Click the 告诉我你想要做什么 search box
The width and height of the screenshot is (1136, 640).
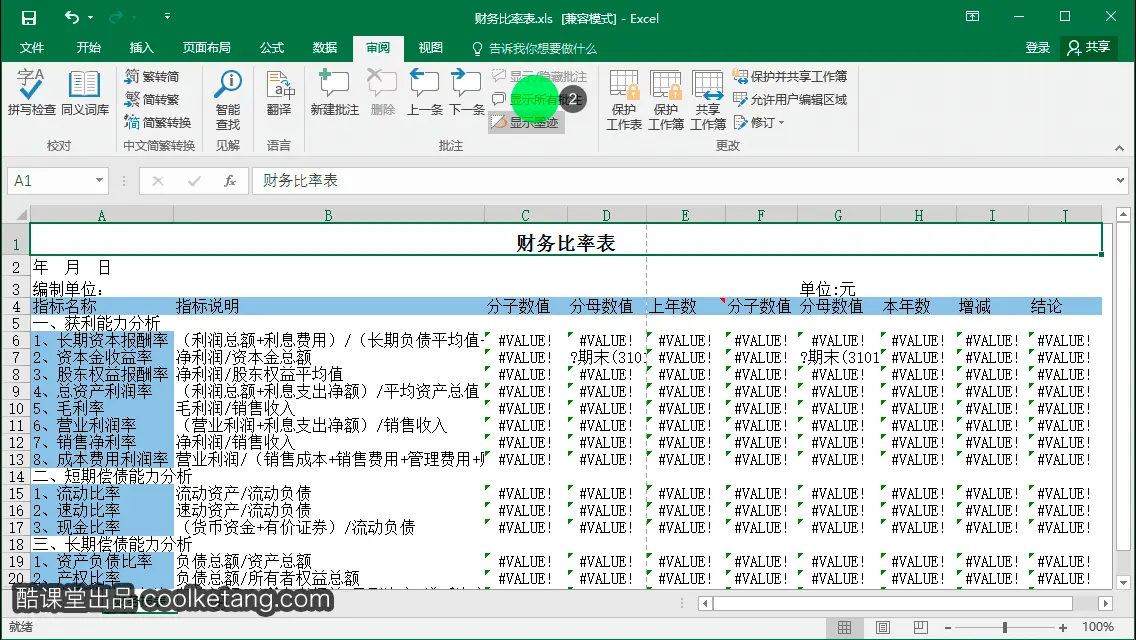coord(535,49)
